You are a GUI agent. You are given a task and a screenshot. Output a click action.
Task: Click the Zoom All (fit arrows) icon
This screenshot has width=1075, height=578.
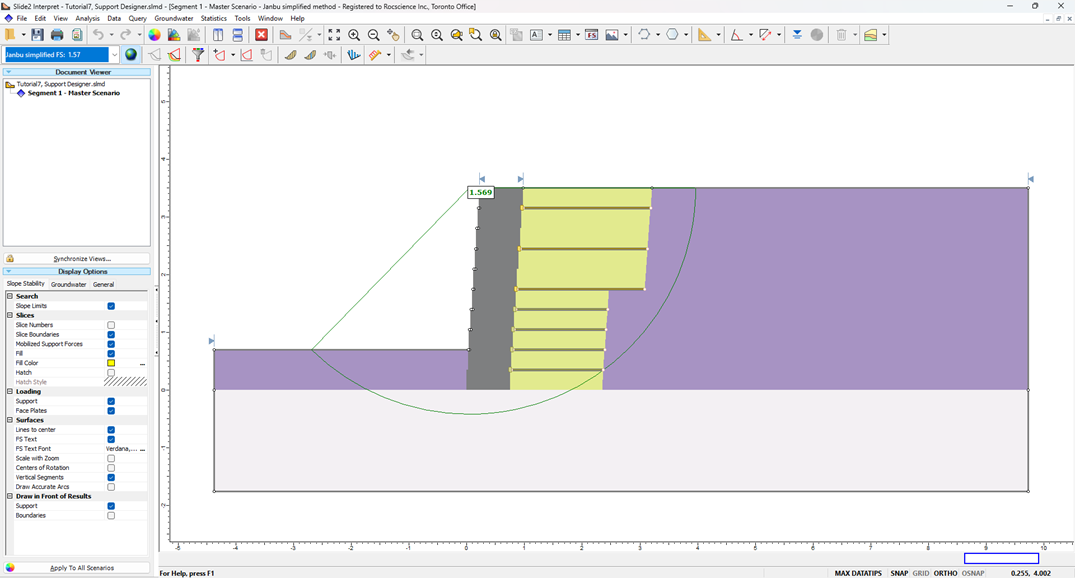tap(334, 35)
